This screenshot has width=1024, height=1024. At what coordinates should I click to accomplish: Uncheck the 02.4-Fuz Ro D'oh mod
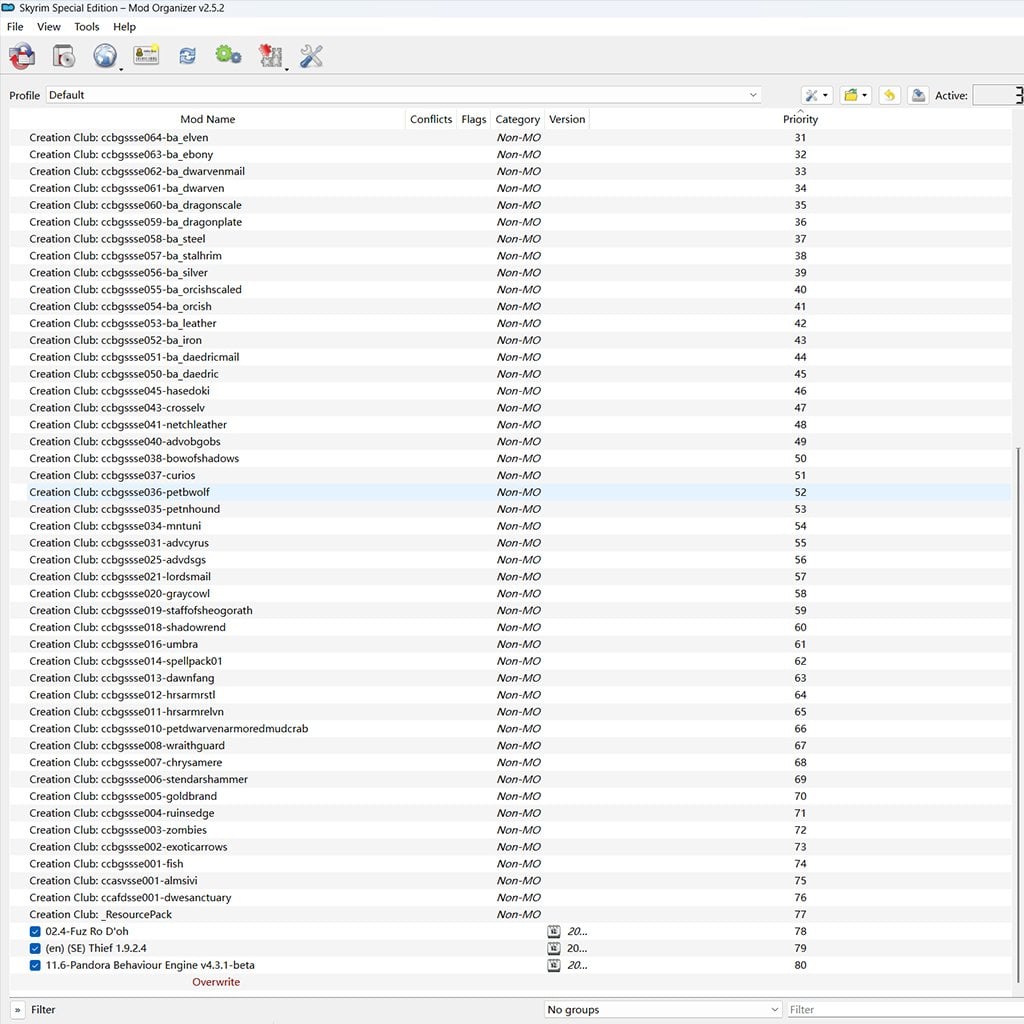pyautogui.click(x=35, y=931)
